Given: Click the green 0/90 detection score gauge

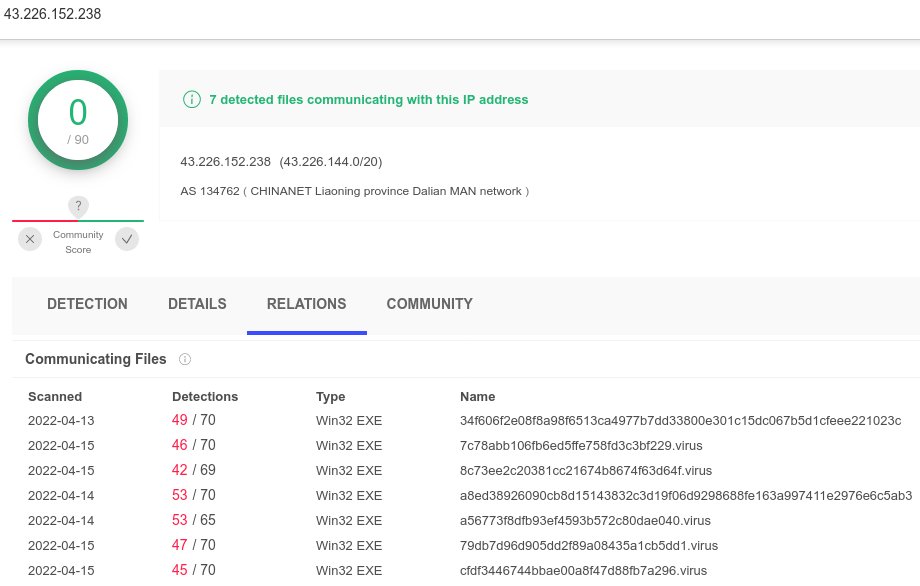Looking at the screenshot, I should click(78, 120).
